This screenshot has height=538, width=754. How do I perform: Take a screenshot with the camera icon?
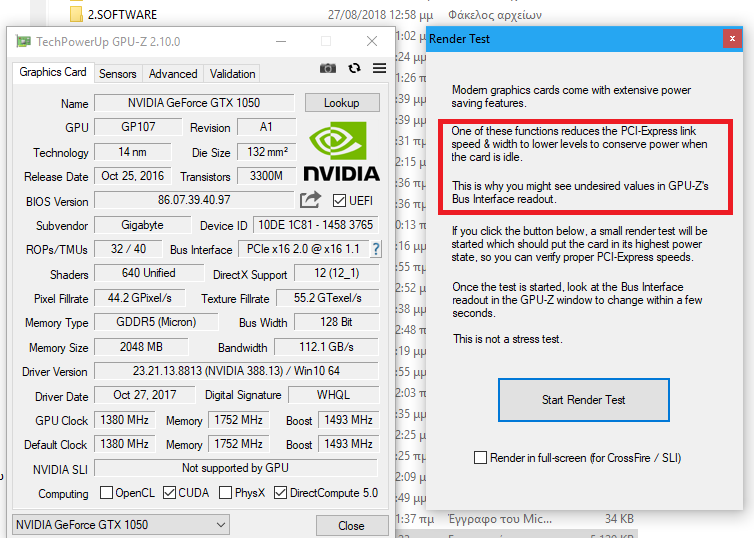pos(328,68)
